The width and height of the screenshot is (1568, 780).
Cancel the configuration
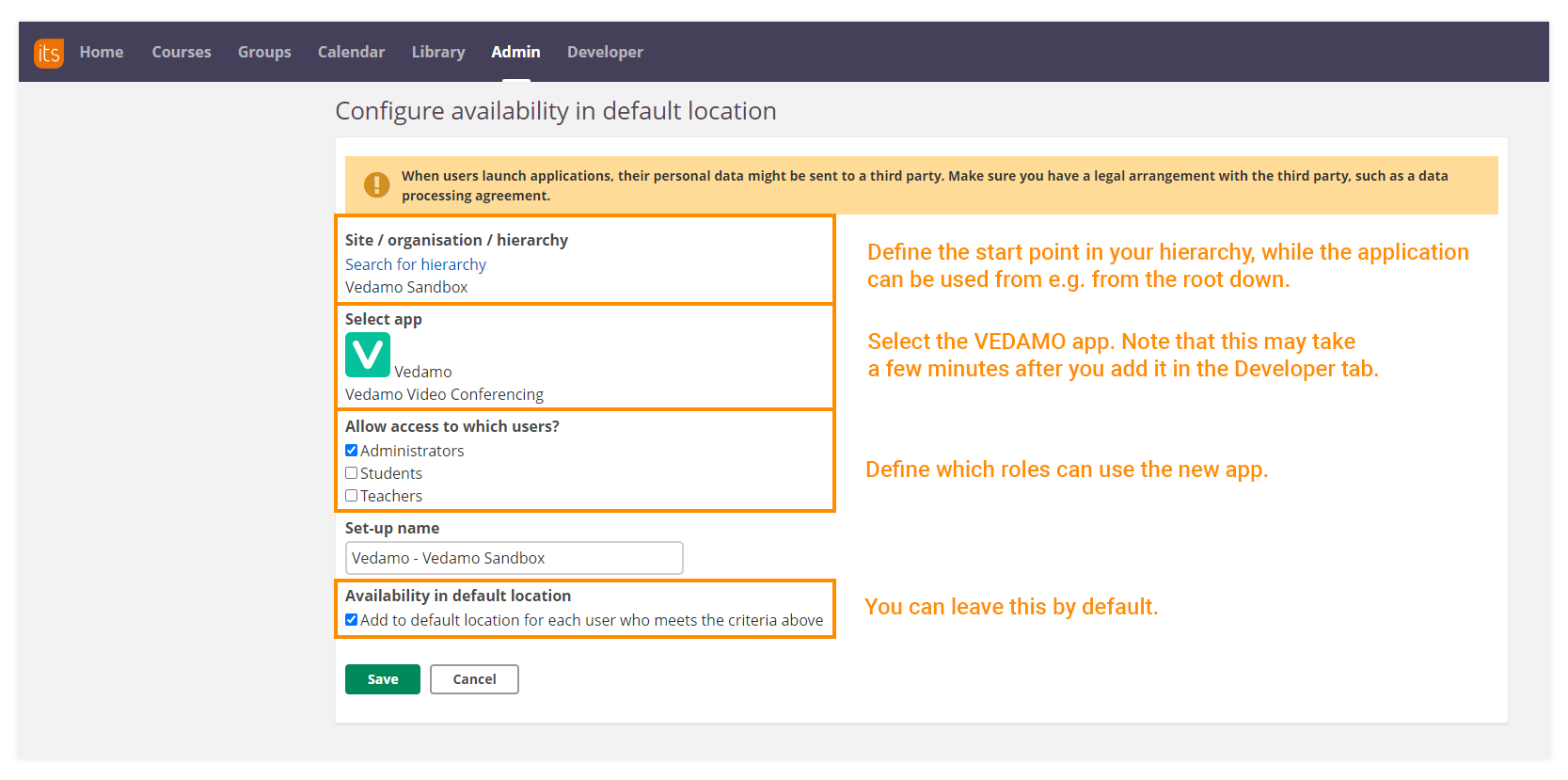click(474, 679)
